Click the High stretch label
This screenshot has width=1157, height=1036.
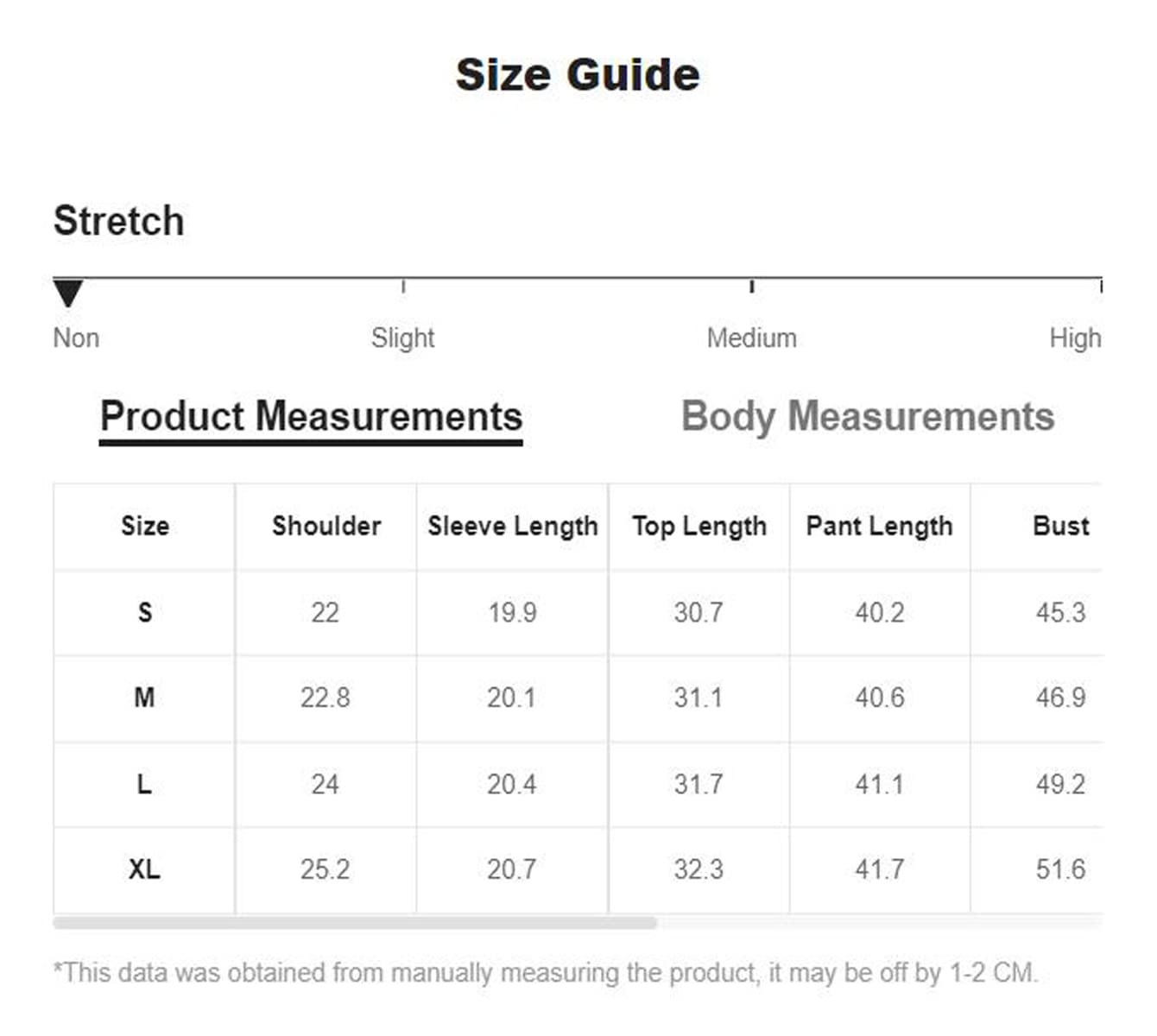point(1075,338)
